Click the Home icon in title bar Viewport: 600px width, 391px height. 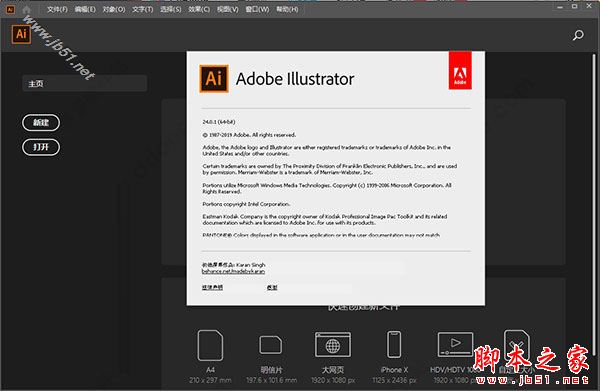point(26,10)
